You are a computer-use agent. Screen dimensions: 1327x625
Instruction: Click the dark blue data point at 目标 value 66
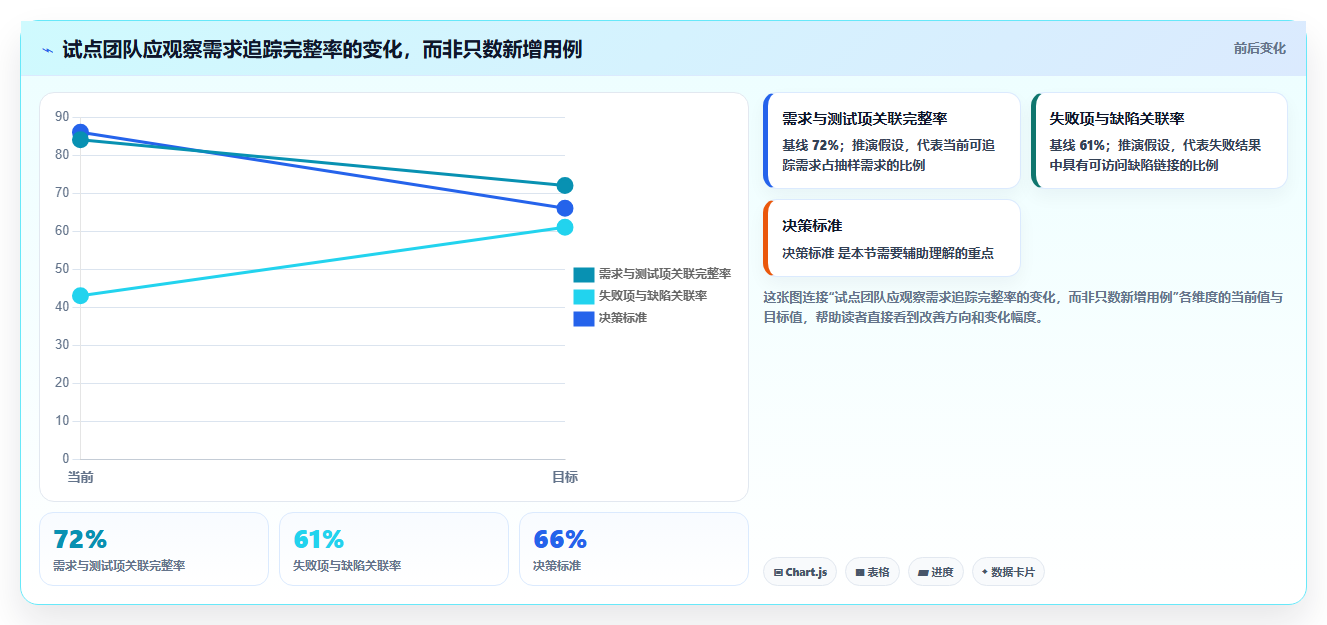tap(565, 208)
